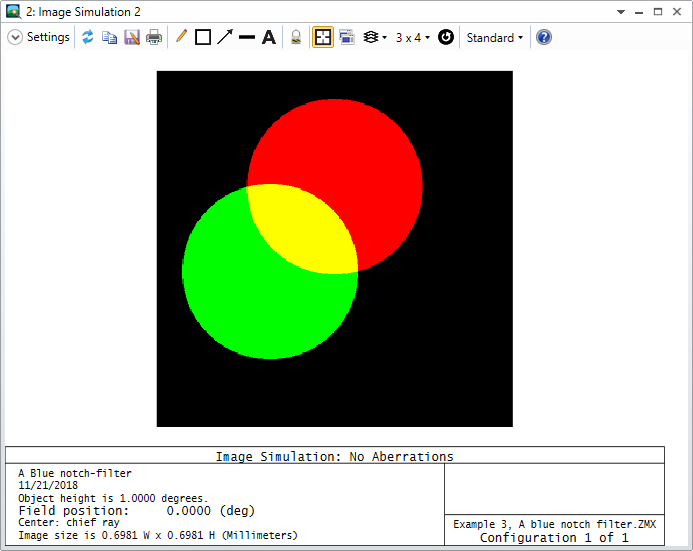Toggle the window lock icon
This screenshot has height=551, width=693.
click(x=296, y=38)
